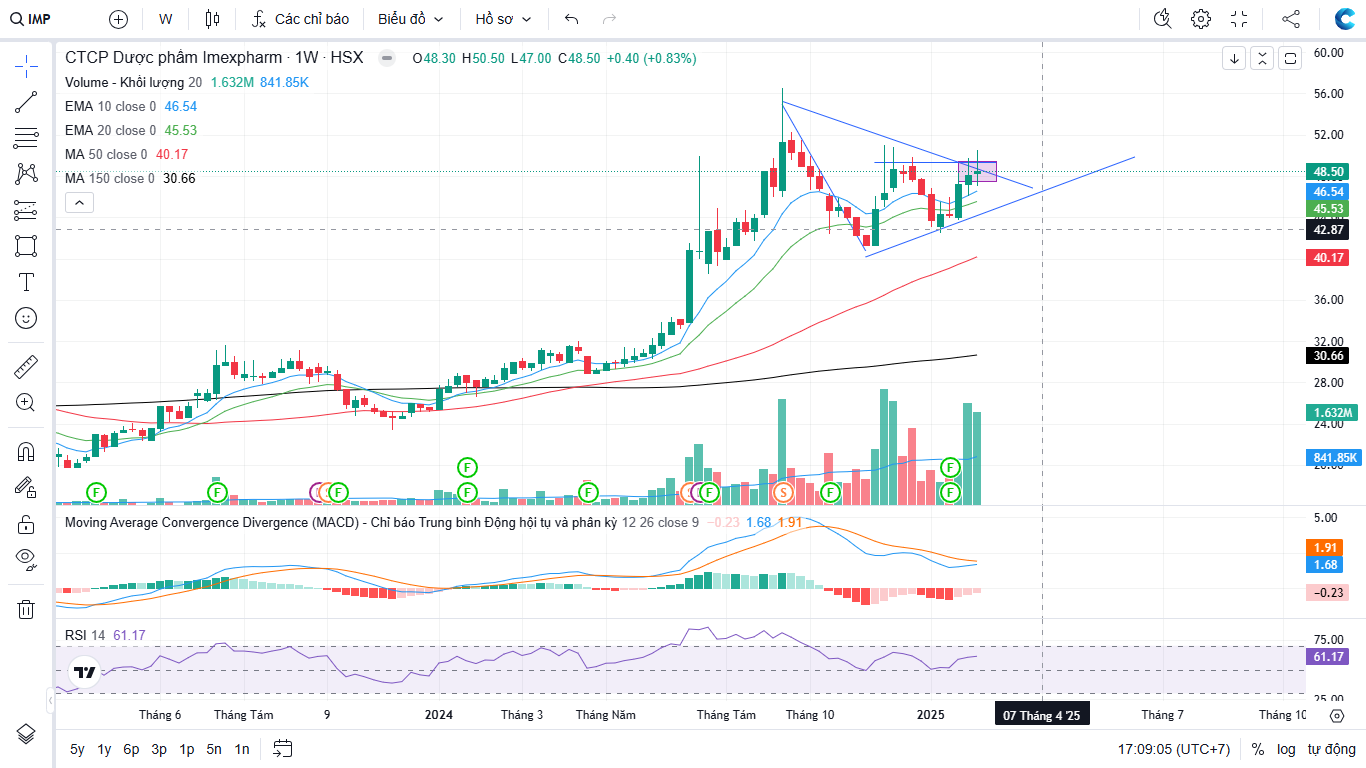Undo the last chart action
1366x768 pixels.
(x=571, y=19)
